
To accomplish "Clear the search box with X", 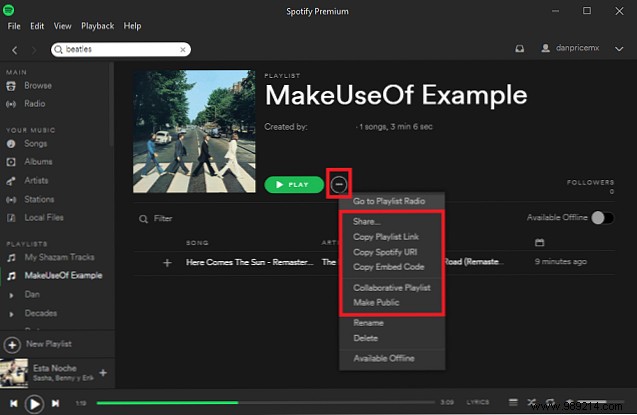I will [x=183, y=50].
